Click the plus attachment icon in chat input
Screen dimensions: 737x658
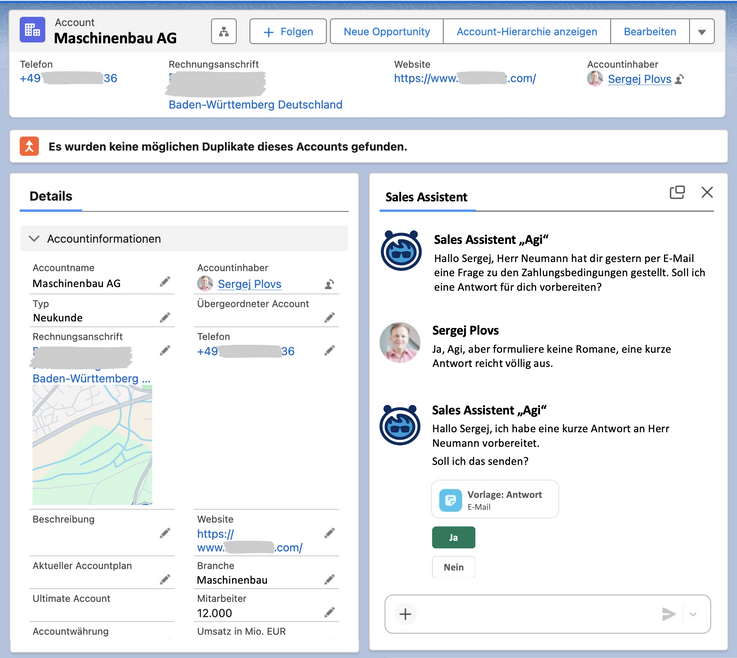point(405,614)
